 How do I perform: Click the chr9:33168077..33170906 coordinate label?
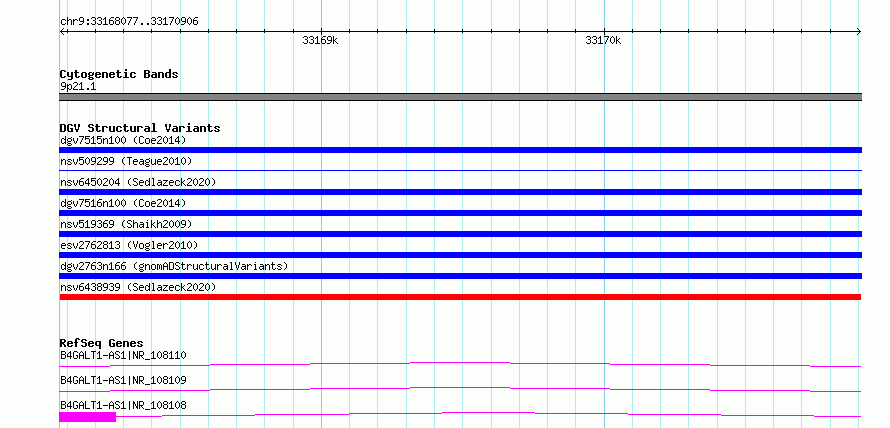129,22
